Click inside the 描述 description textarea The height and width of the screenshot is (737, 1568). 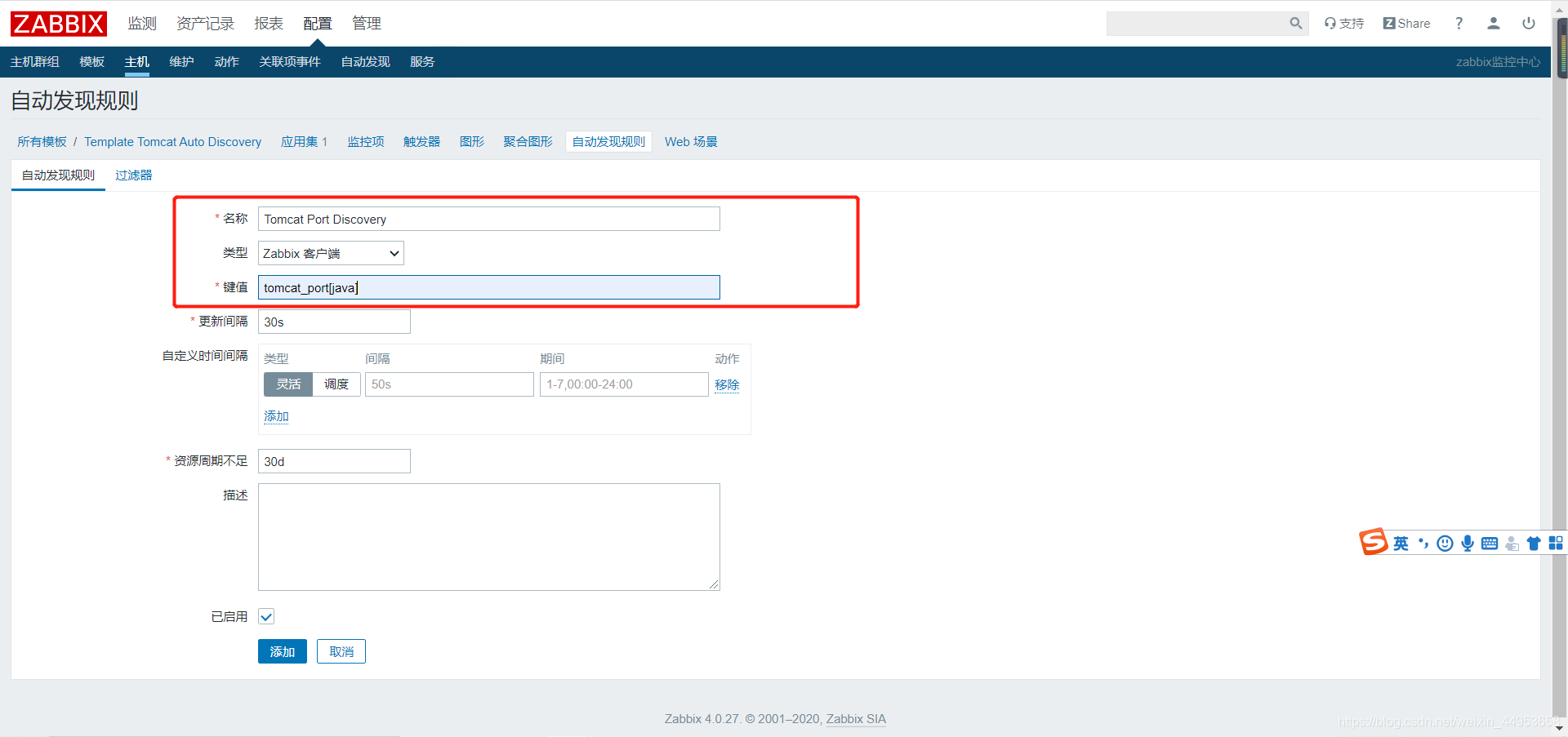pyautogui.click(x=489, y=537)
